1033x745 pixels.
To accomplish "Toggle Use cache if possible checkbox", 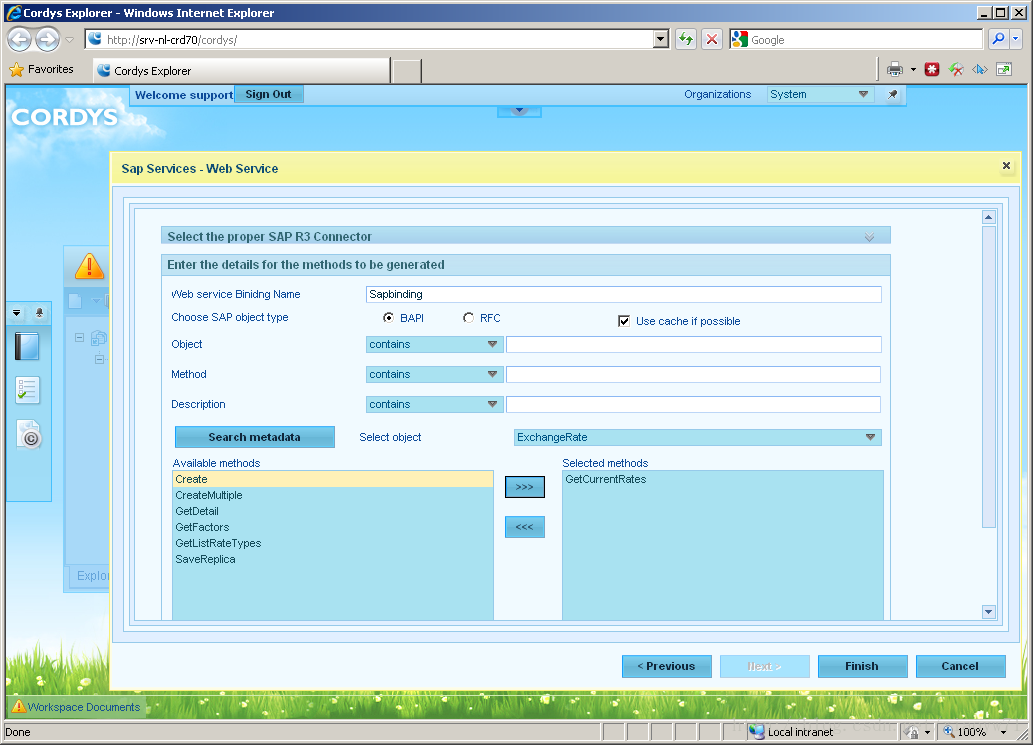I will point(623,321).
